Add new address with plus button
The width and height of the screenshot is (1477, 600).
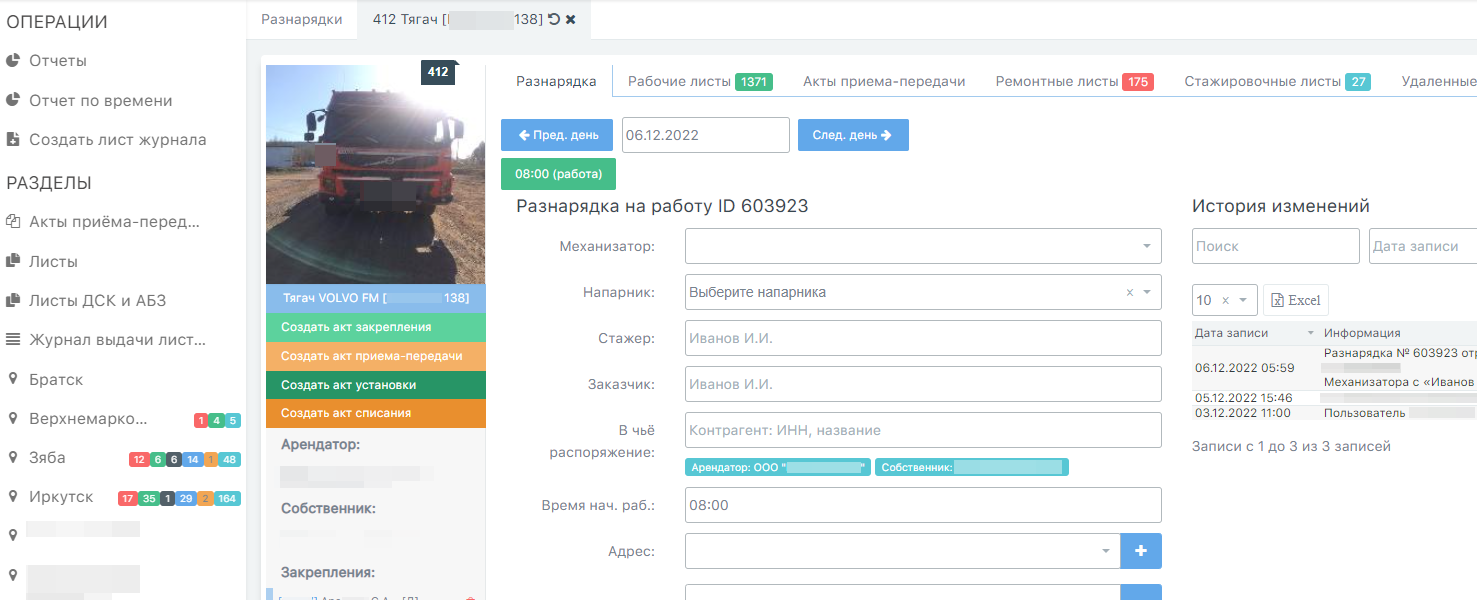pos(1141,551)
